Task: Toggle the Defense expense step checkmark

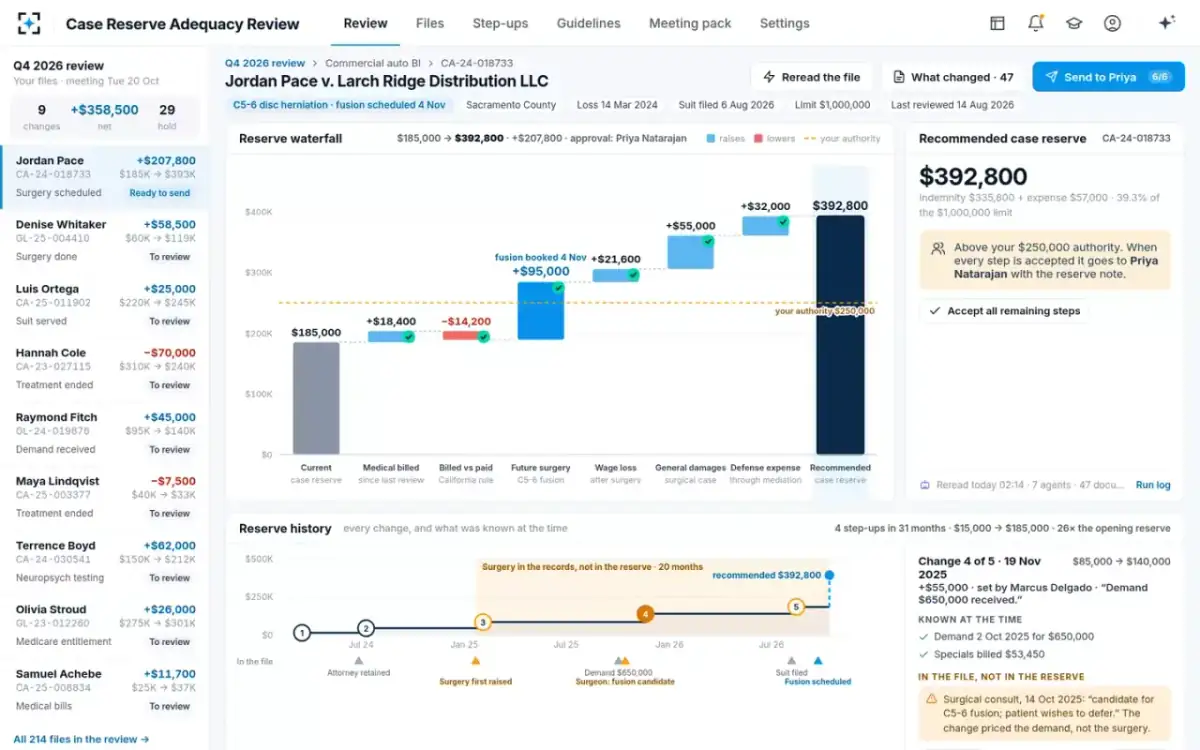Action: [783, 221]
